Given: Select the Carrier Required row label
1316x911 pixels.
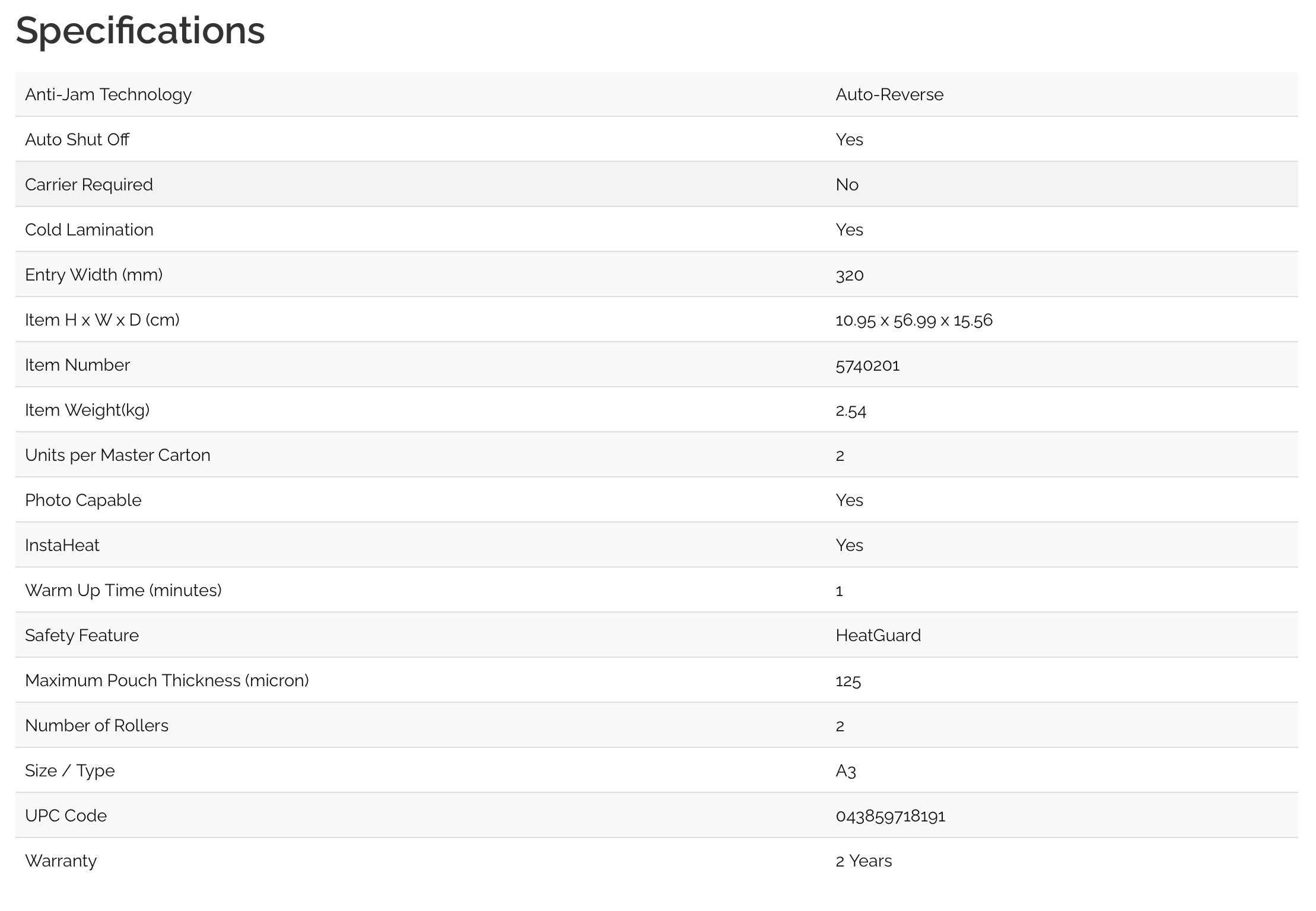Looking at the screenshot, I should 89,185.
